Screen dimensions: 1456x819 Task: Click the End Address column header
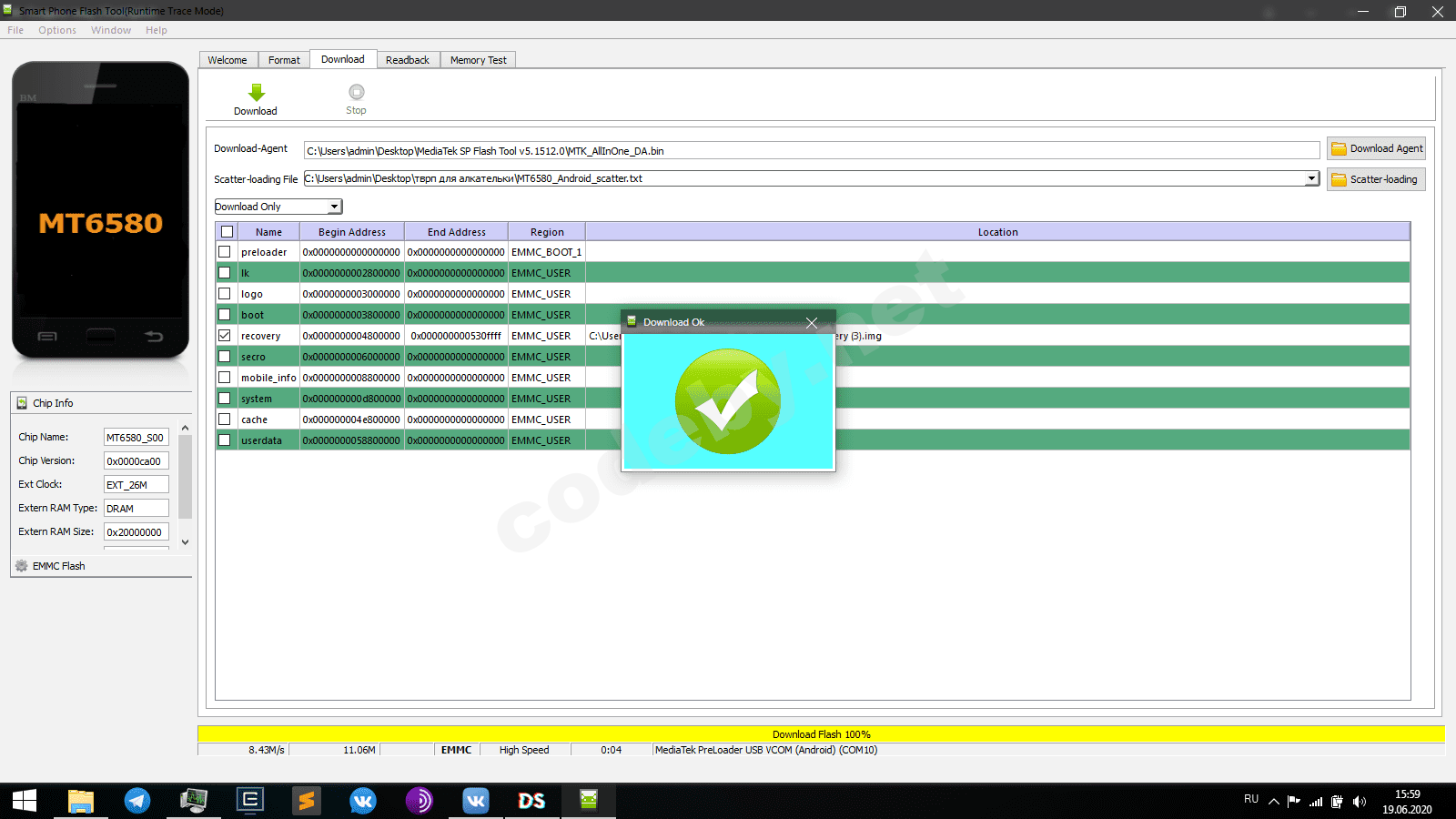(457, 232)
